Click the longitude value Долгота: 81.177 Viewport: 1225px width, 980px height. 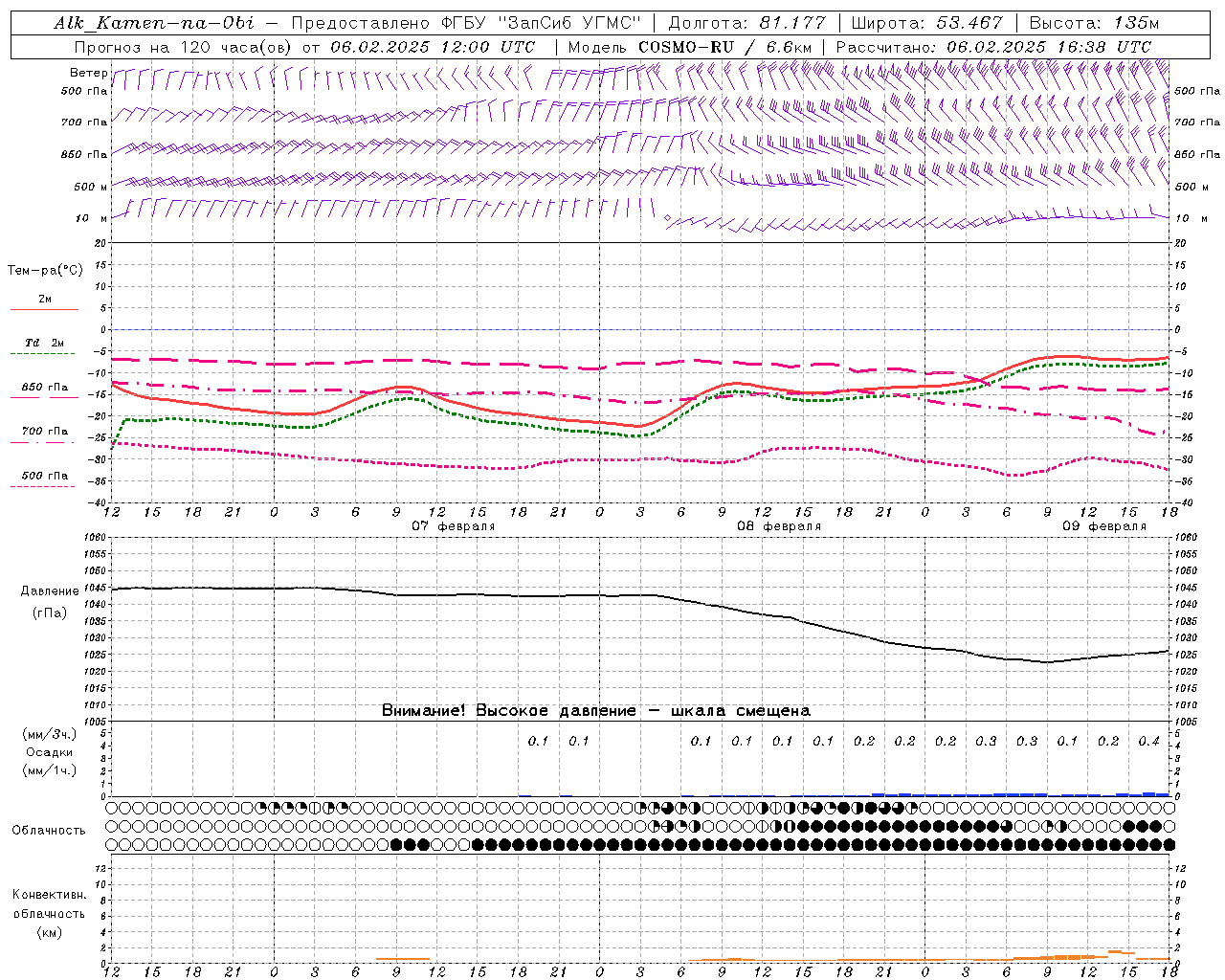coord(748,23)
